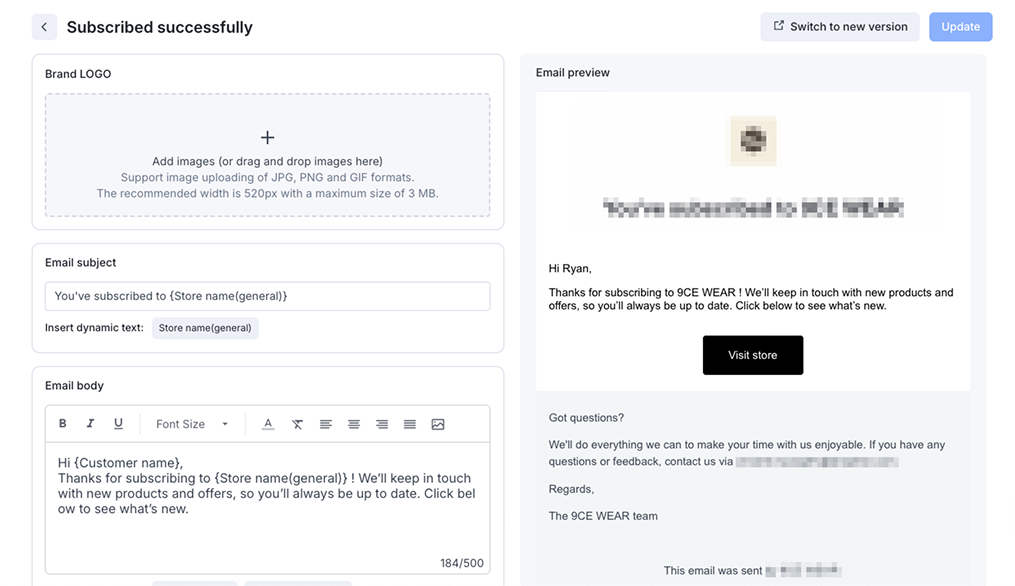Go back using the back arrow
Image resolution: width=1015 pixels, height=586 pixels.
(44, 27)
